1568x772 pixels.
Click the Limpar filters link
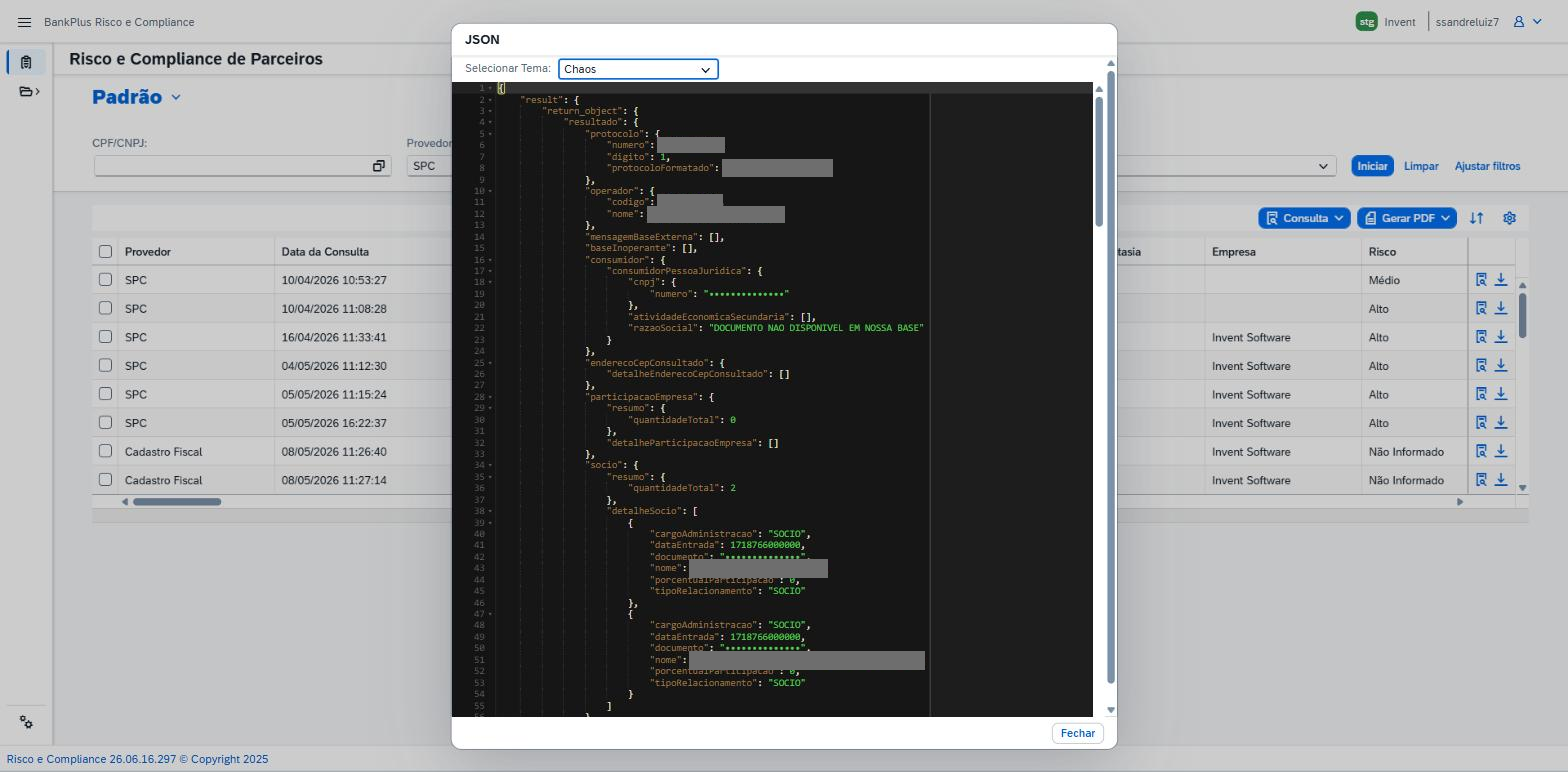[x=1421, y=166]
